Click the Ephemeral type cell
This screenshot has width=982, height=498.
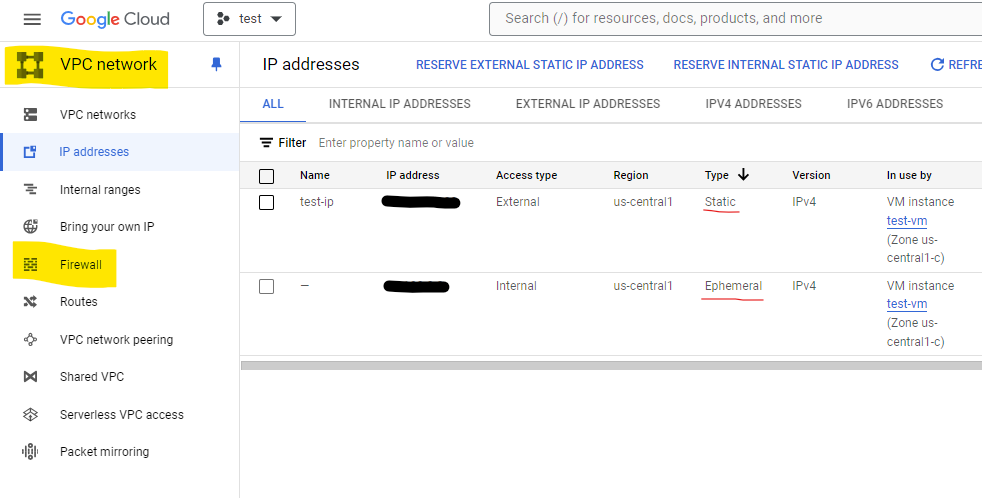coord(733,286)
